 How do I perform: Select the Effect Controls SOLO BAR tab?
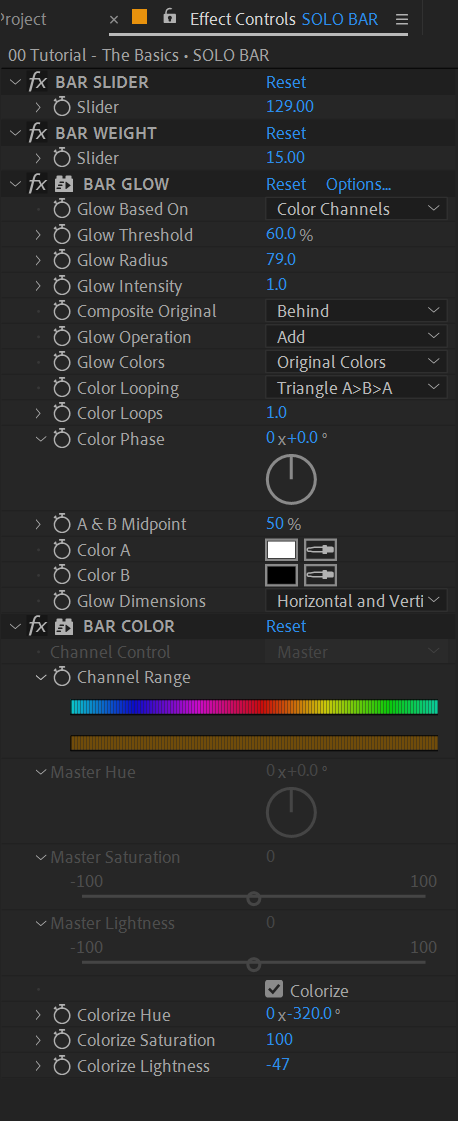[x=284, y=19]
